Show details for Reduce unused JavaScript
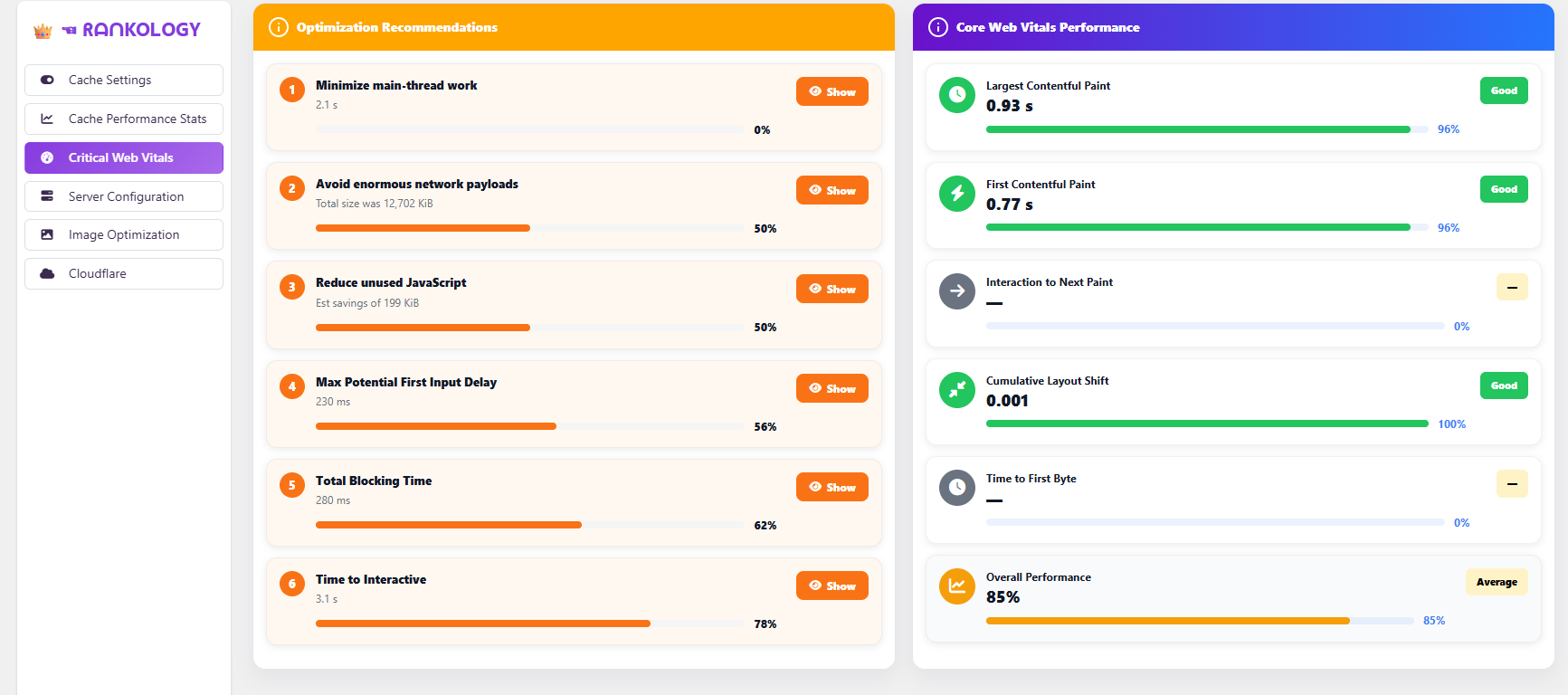The width and height of the screenshot is (1568, 695). [832, 289]
